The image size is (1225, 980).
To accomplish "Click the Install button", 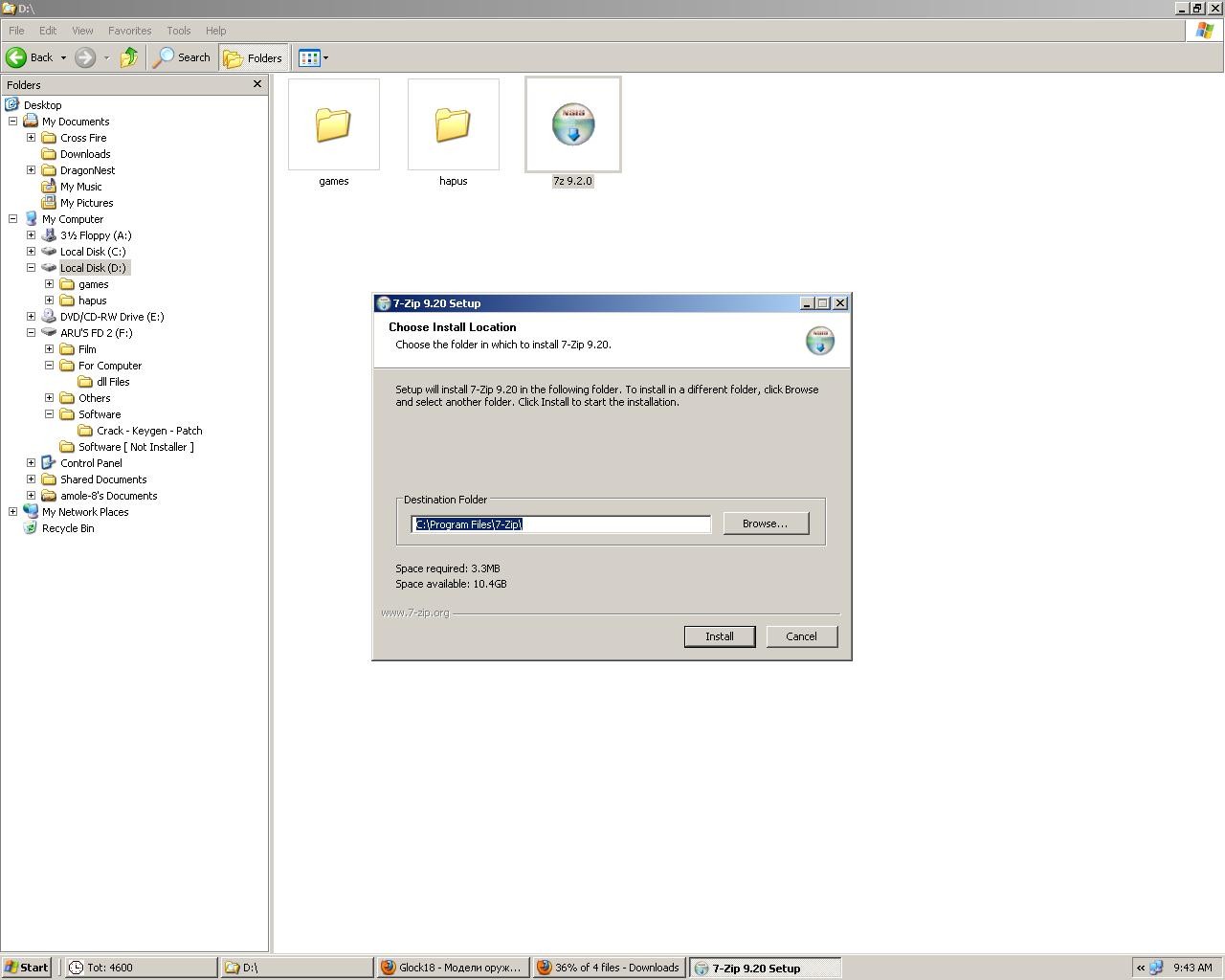I will [719, 636].
